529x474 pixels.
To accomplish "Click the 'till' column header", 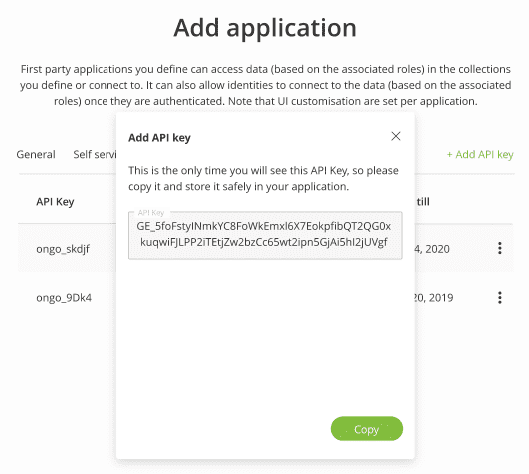I will (423, 202).
